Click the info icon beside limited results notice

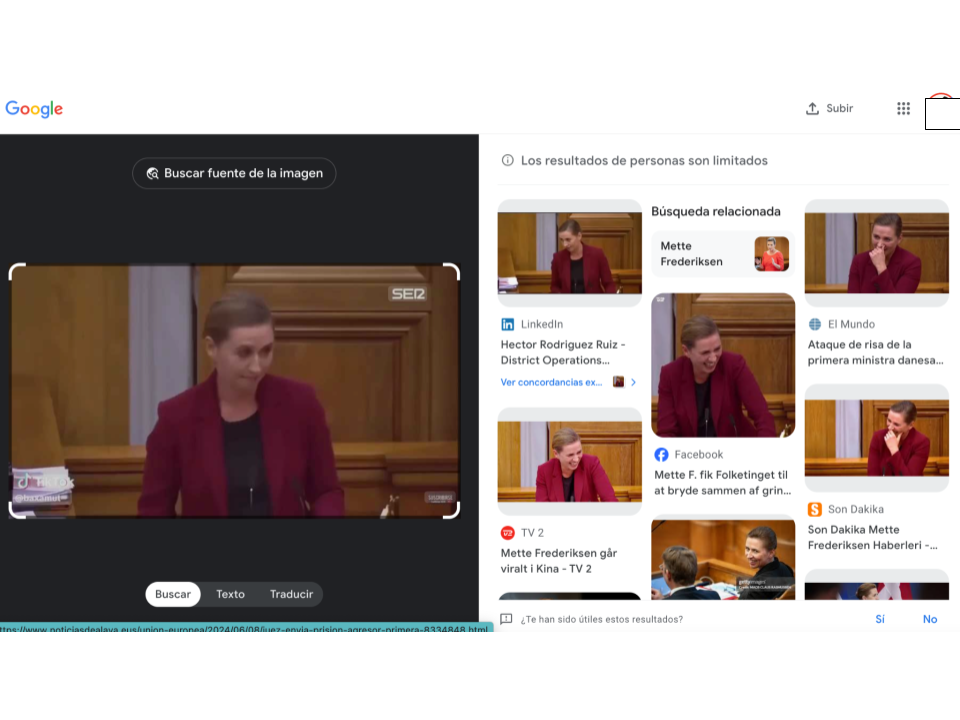(507, 160)
